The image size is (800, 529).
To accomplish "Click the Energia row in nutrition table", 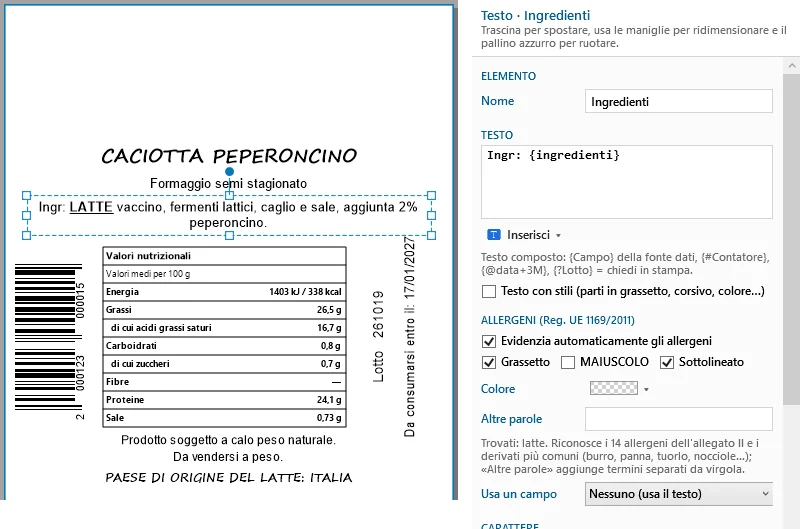I will [224, 292].
